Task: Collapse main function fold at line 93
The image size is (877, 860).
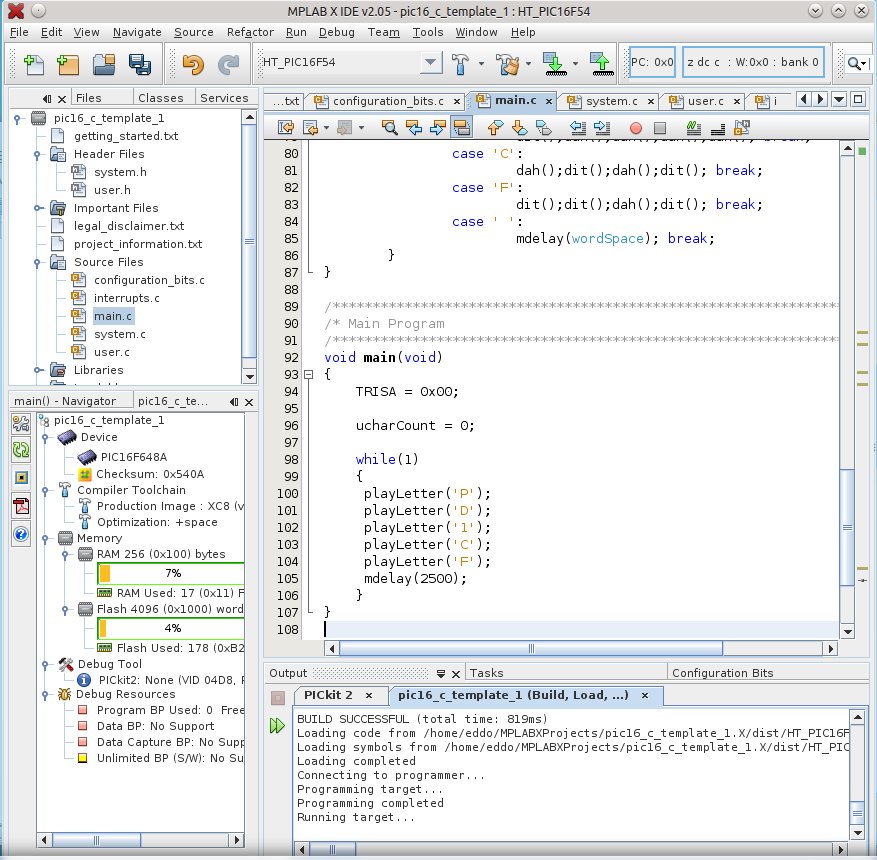Action: click(306, 374)
